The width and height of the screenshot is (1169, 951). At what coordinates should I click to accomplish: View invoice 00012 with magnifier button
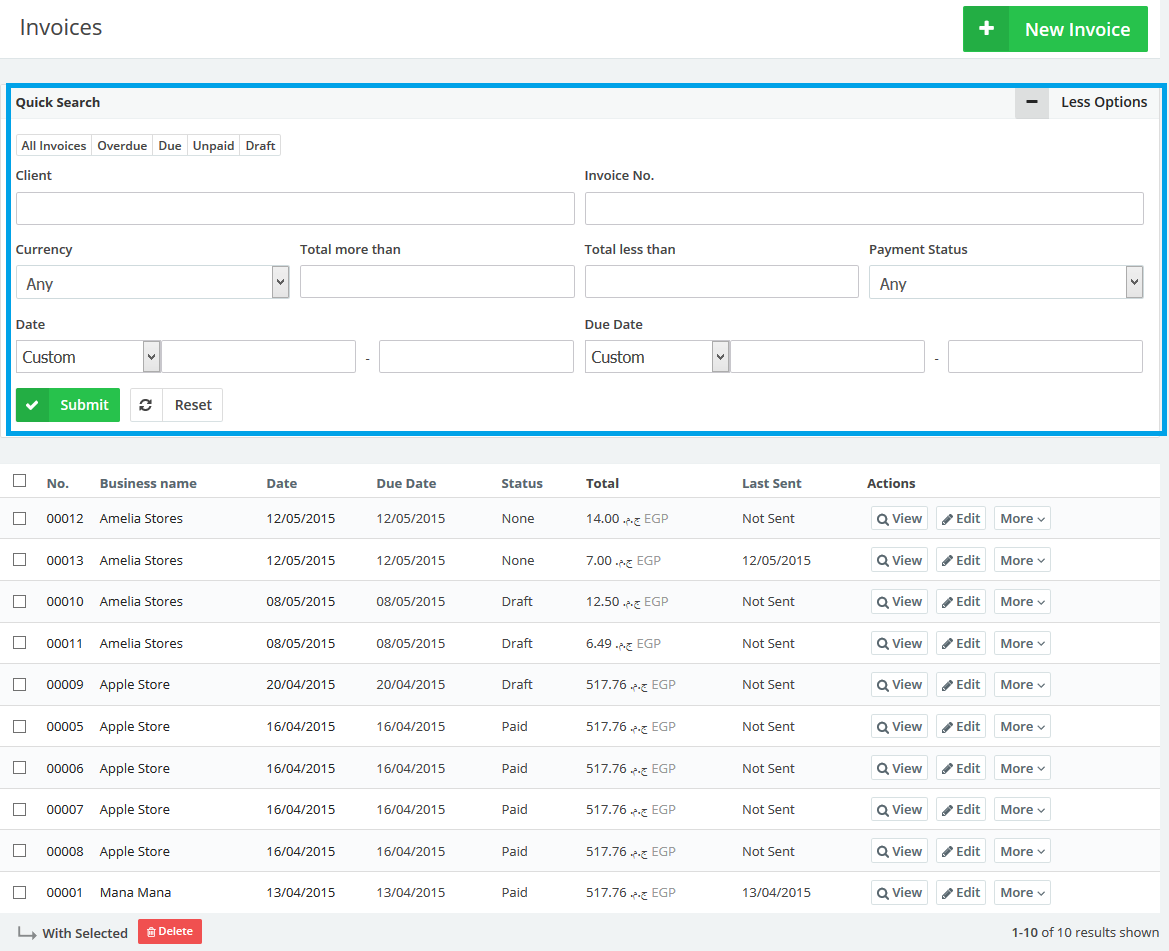(x=899, y=519)
